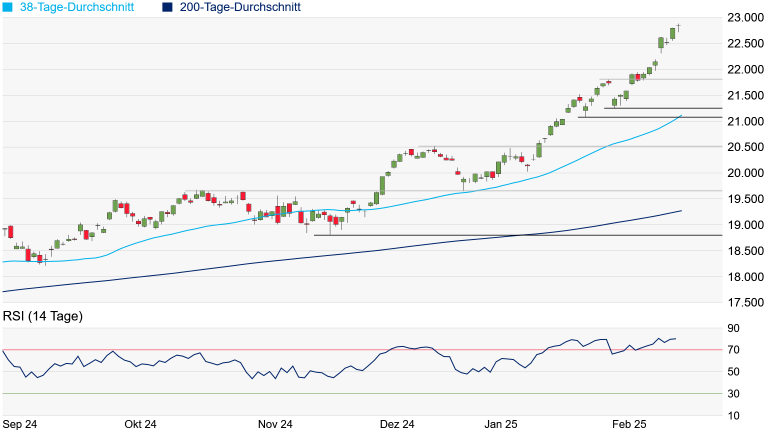765x430 pixels.
Task: Click the dark blue 200-Tage-Durchschnitt legend swatch
Action: click(x=168, y=7)
